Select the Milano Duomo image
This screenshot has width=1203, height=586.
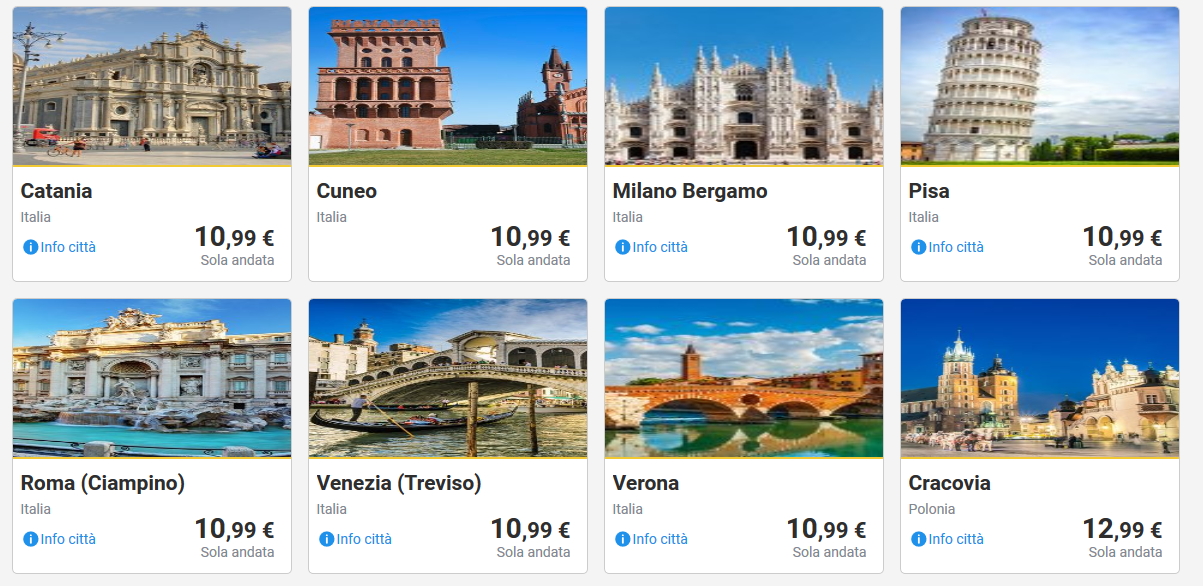click(744, 86)
